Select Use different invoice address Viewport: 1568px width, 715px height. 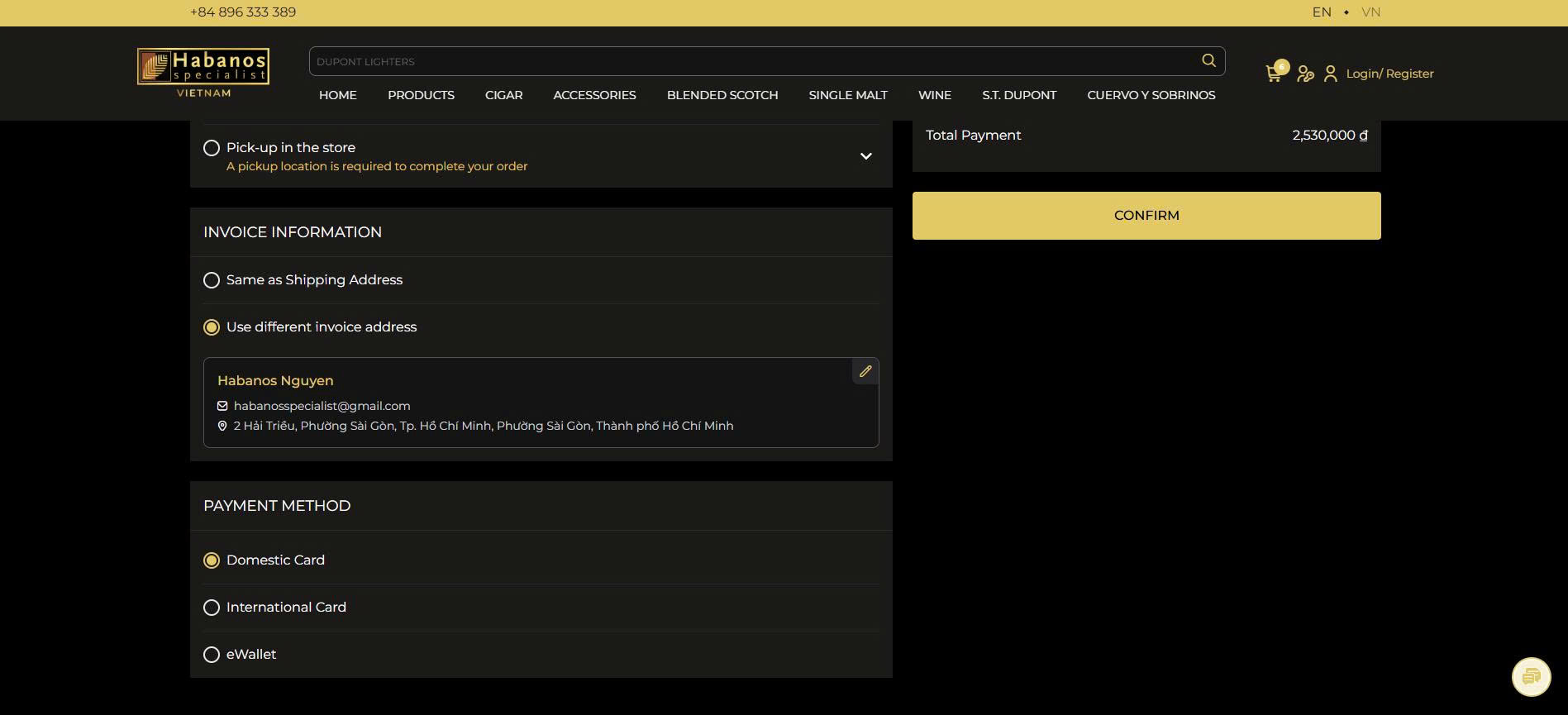[212, 327]
